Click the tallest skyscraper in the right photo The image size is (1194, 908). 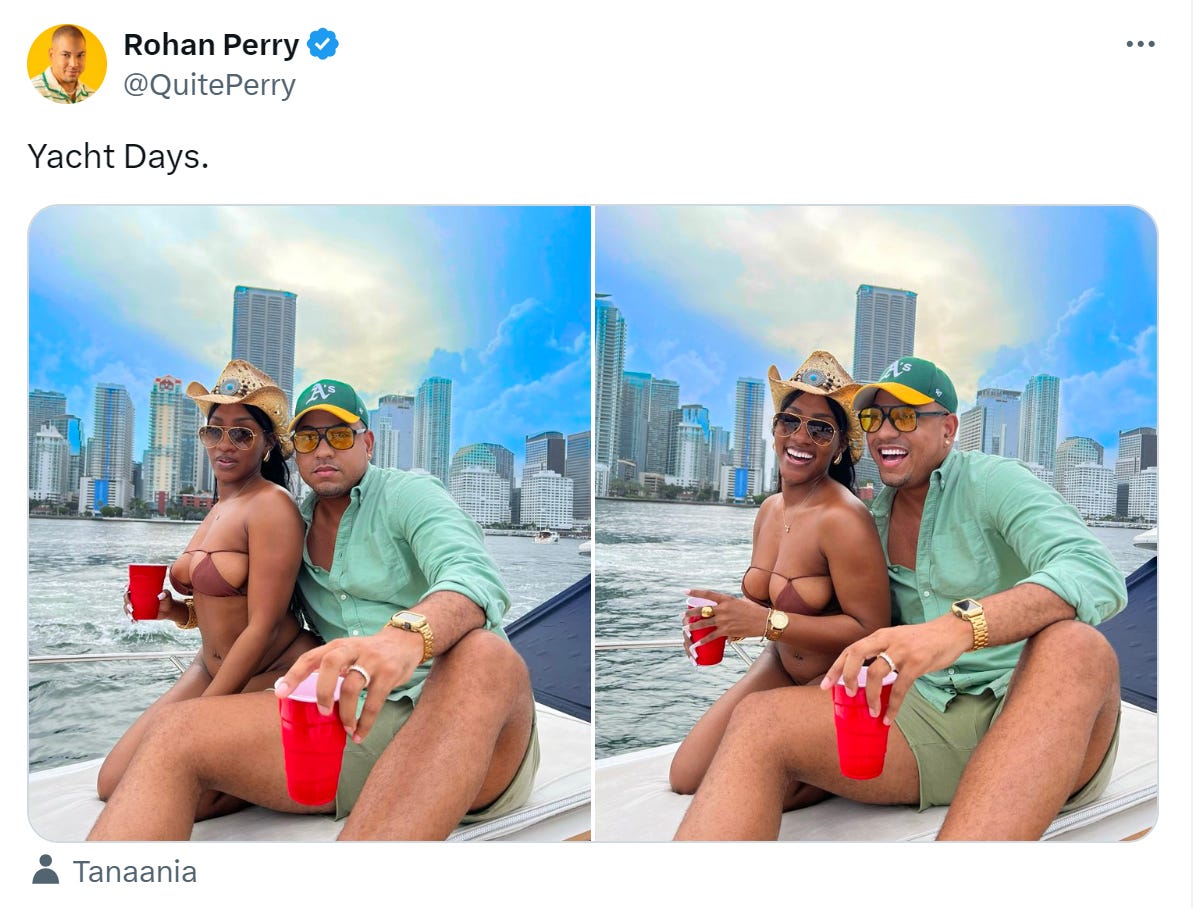(x=884, y=331)
